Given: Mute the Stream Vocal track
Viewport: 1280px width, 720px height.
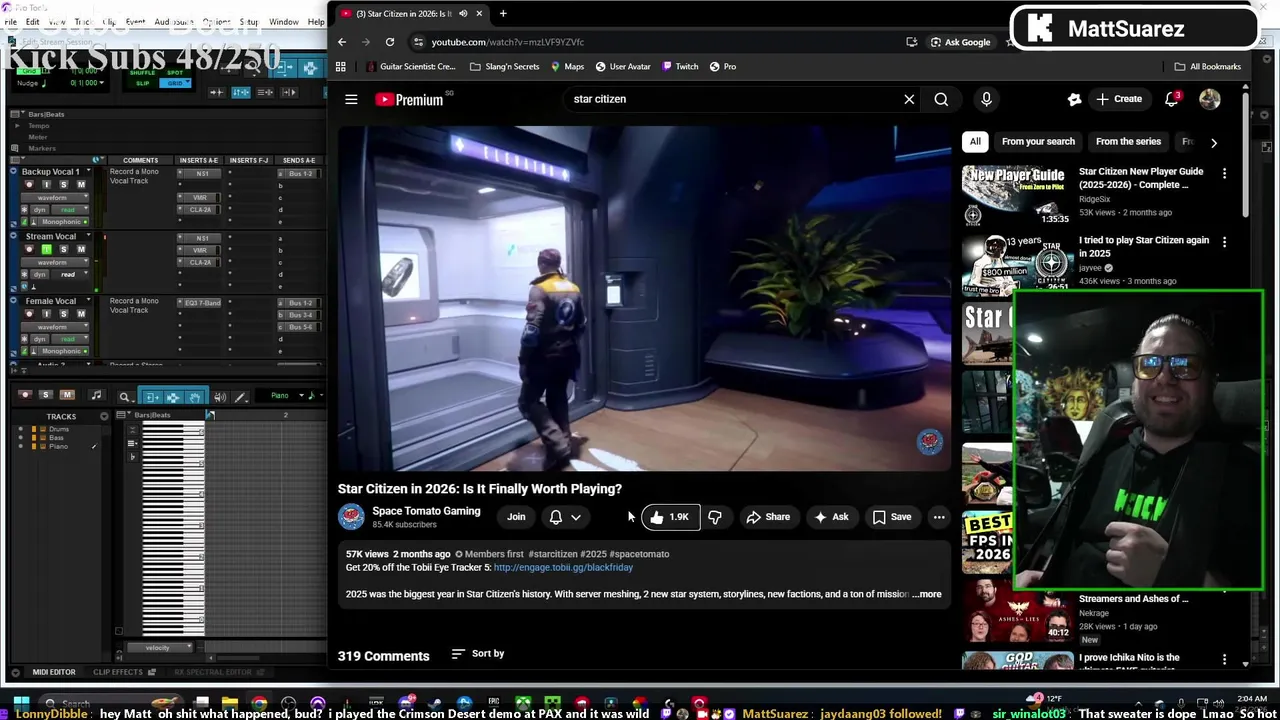Looking at the screenshot, I should pyautogui.click(x=81, y=249).
